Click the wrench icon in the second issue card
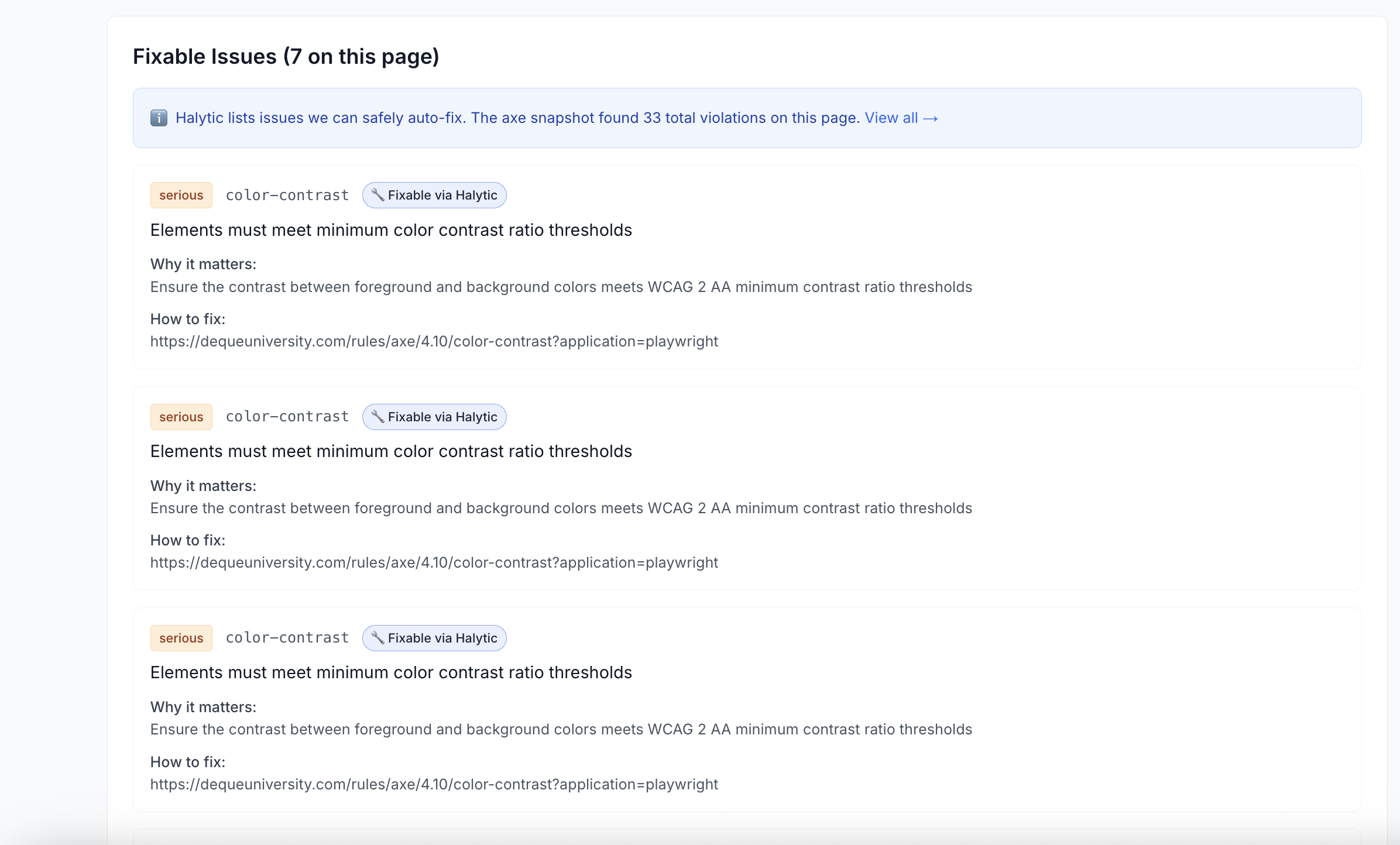1400x845 pixels. point(378,417)
